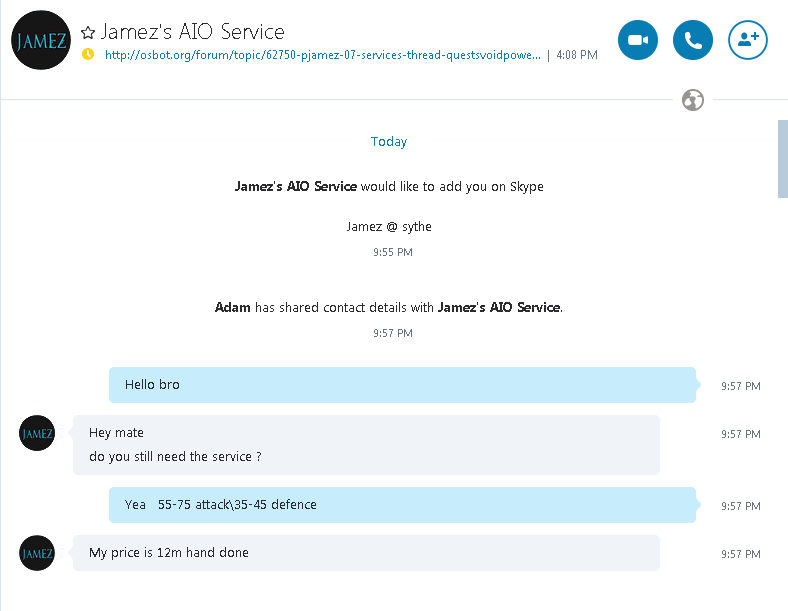
Task: Click the 'Jamez @ sythe' request text
Action: click(389, 227)
